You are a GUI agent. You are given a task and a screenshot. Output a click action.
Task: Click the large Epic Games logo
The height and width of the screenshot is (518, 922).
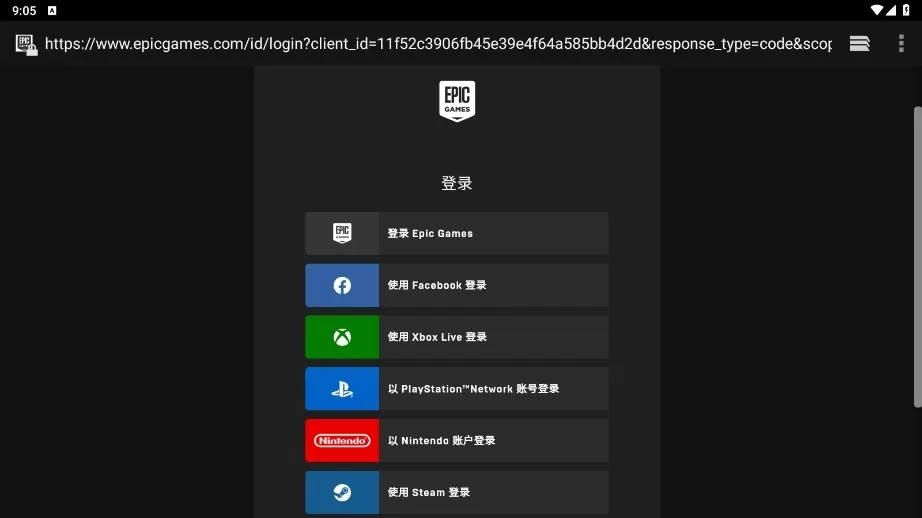pos(457,101)
